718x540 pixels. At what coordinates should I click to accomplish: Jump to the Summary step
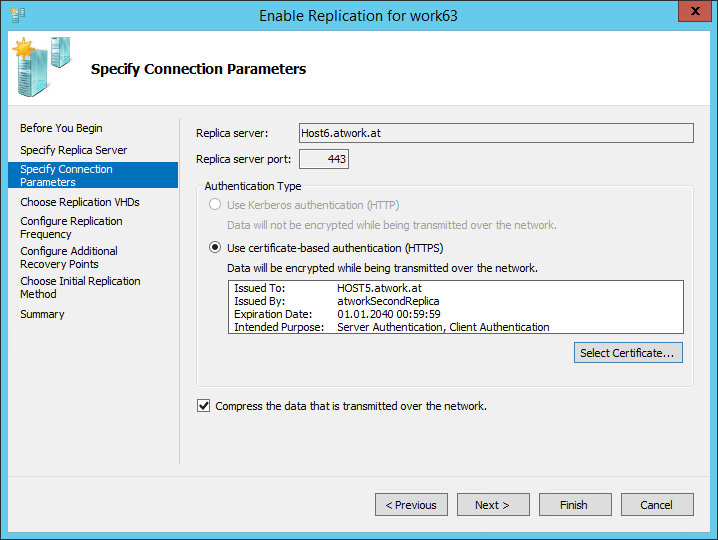pyautogui.click(x=42, y=314)
